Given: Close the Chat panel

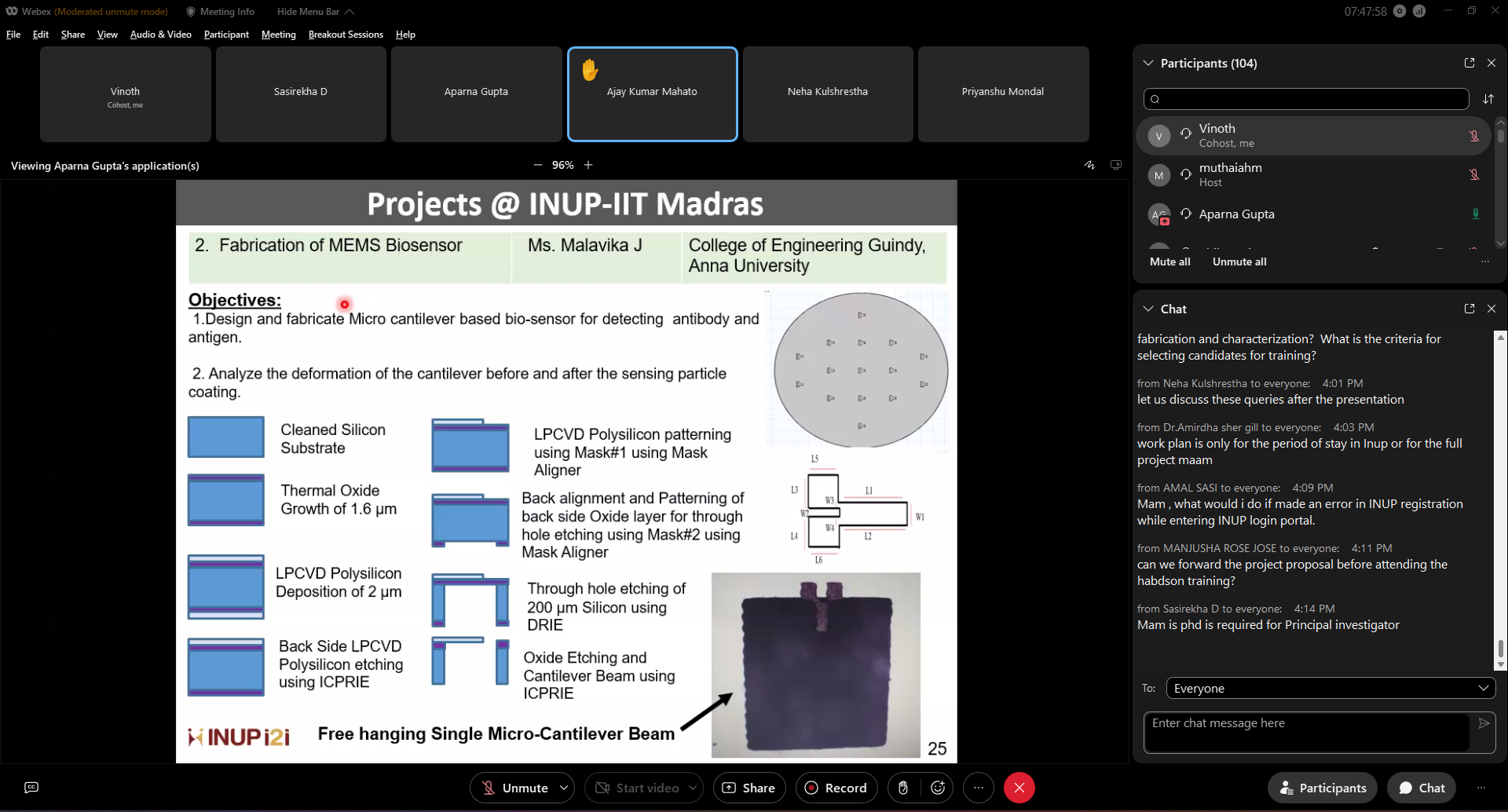Looking at the screenshot, I should pyautogui.click(x=1492, y=309).
